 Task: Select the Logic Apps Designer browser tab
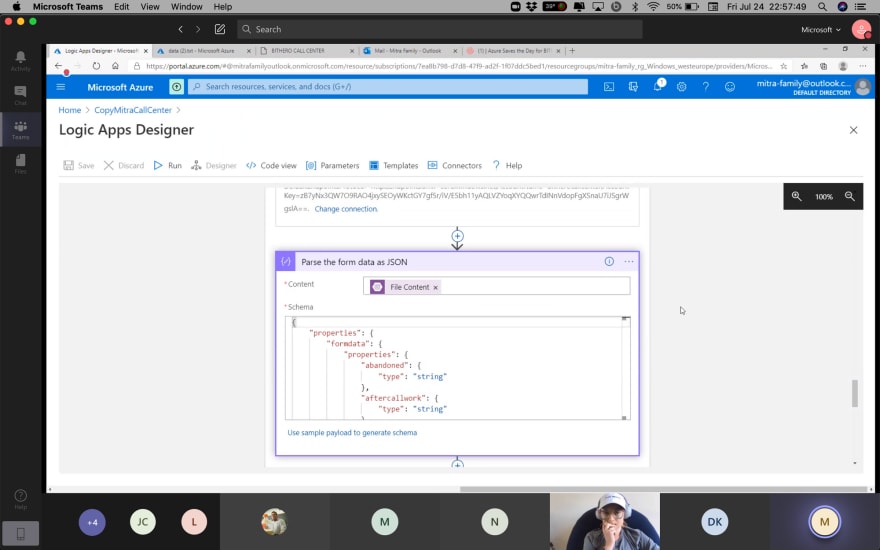(101, 51)
